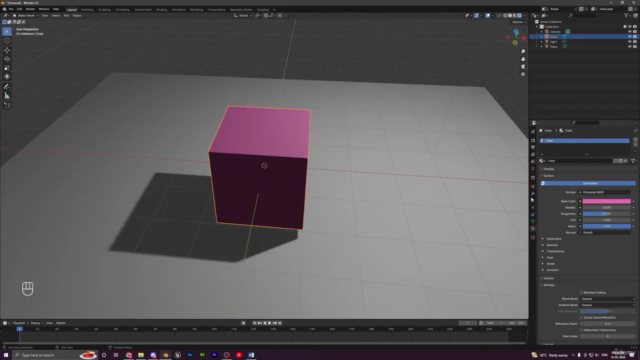Enable Subsurface Translucency checkbox
Screen dimensions: 640x360
coord(582,330)
